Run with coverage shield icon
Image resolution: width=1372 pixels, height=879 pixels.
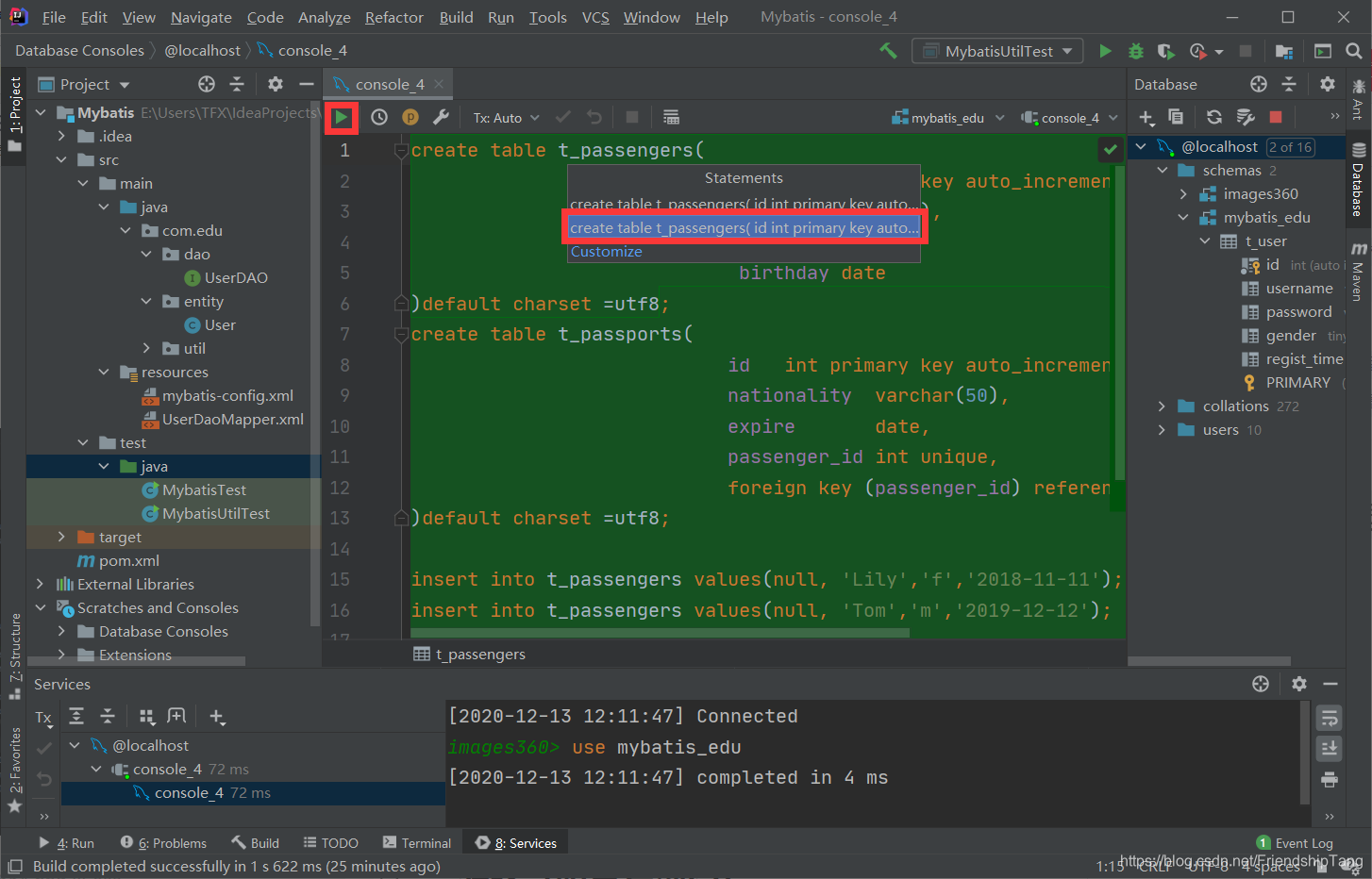[x=1166, y=51]
